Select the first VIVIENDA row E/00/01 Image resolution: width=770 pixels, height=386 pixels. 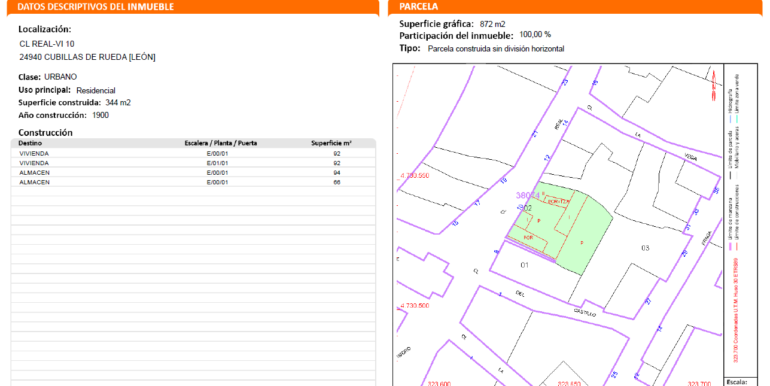pos(193,154)
